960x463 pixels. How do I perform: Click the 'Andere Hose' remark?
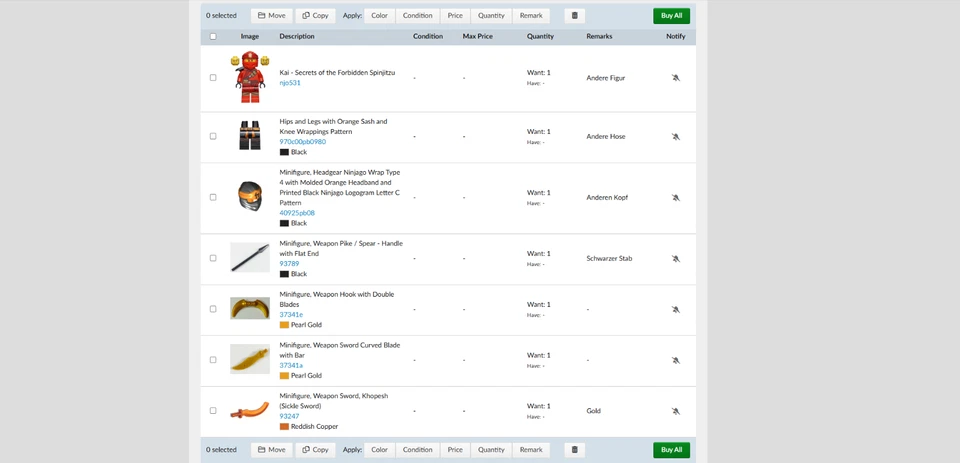[x=606, y=137]
